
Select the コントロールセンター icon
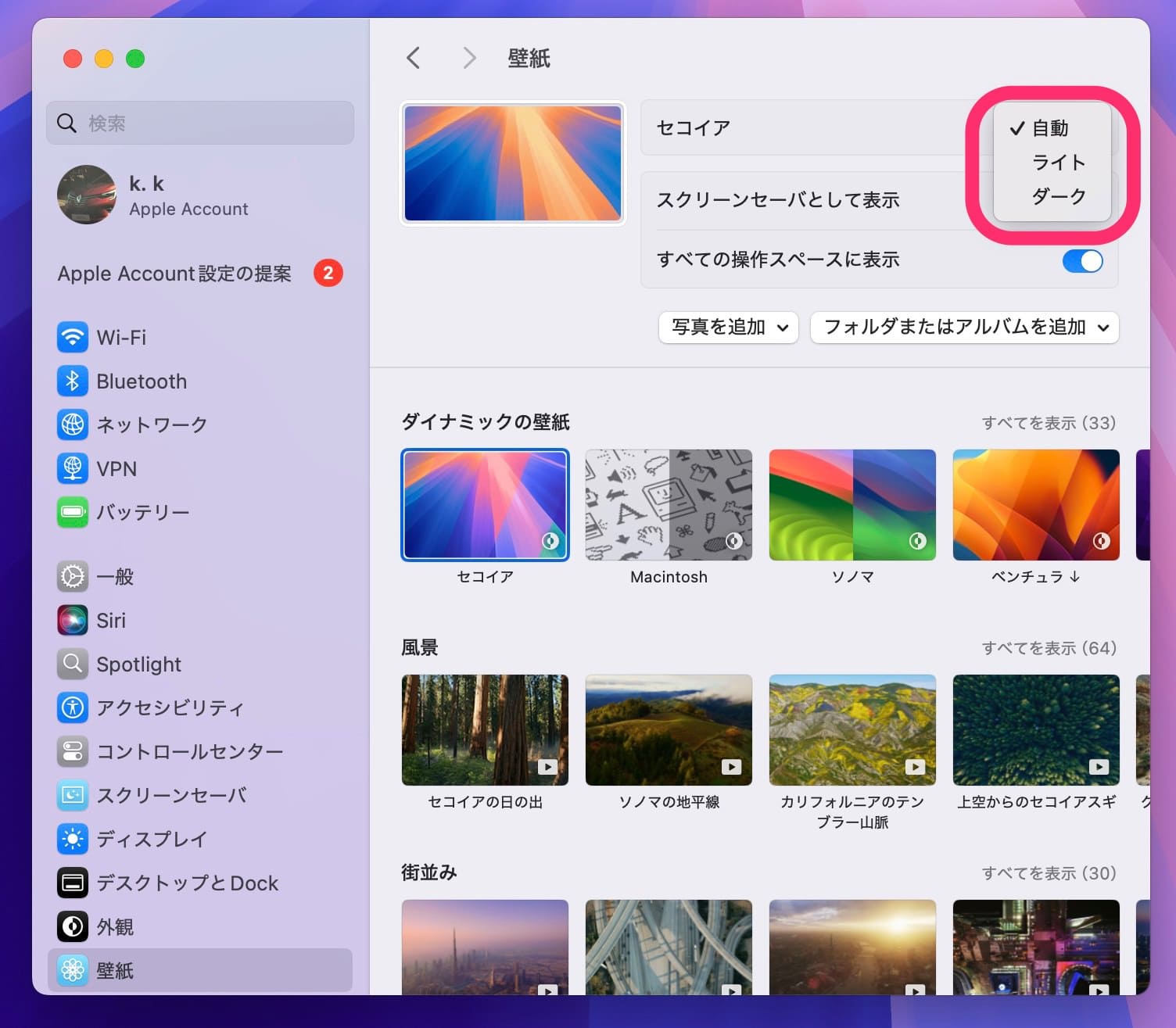pyautogui.click(x=73, y=751)
